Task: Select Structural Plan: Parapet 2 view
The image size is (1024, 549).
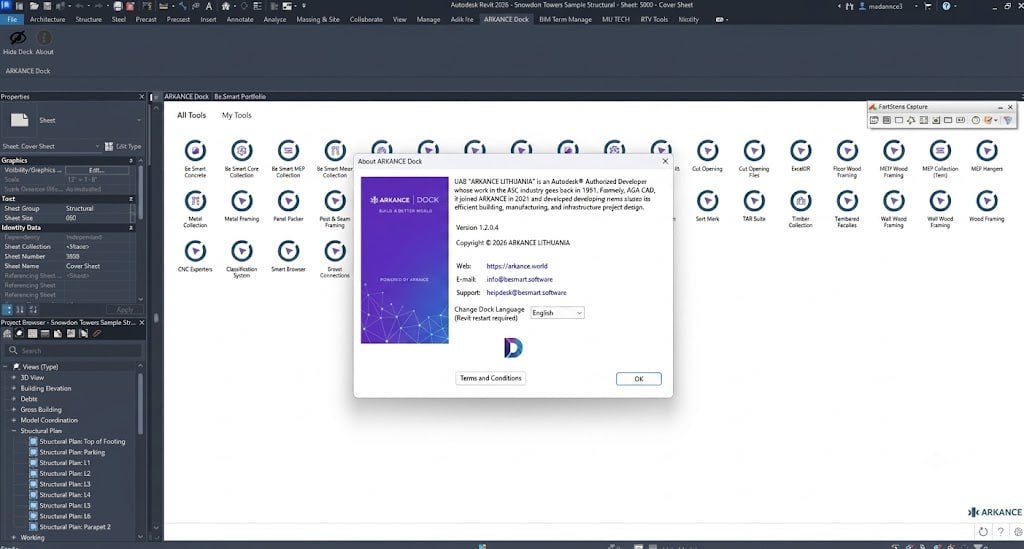Action: click(x=75, y=527)
